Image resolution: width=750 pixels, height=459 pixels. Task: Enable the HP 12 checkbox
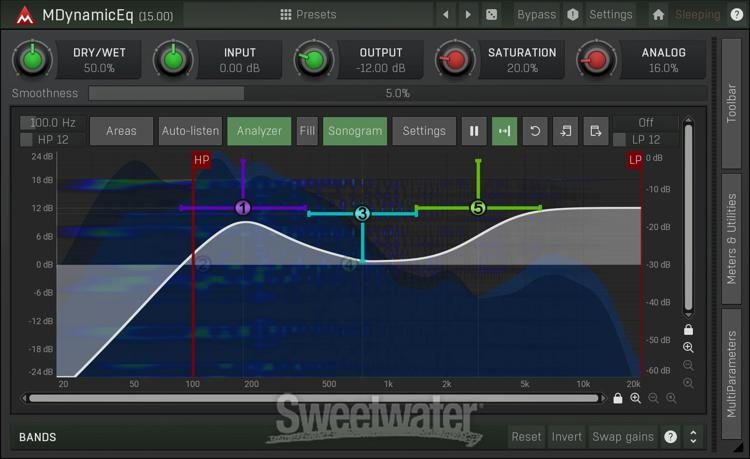[27, 140]
